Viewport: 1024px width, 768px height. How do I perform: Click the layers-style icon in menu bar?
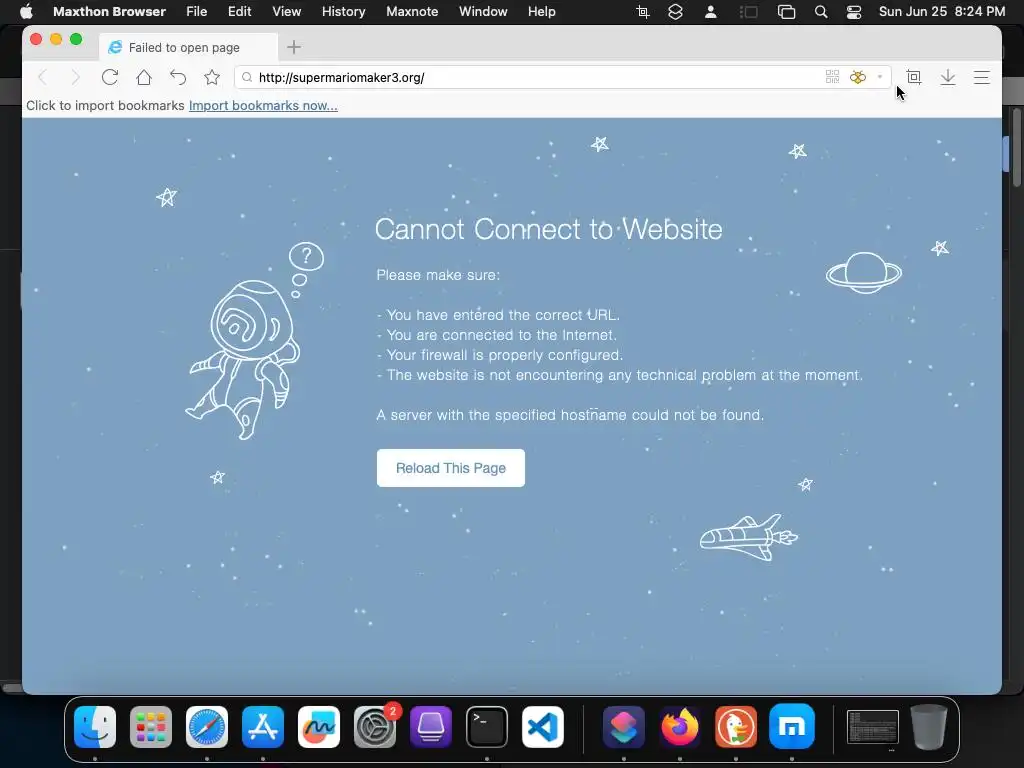coord(676,12)
